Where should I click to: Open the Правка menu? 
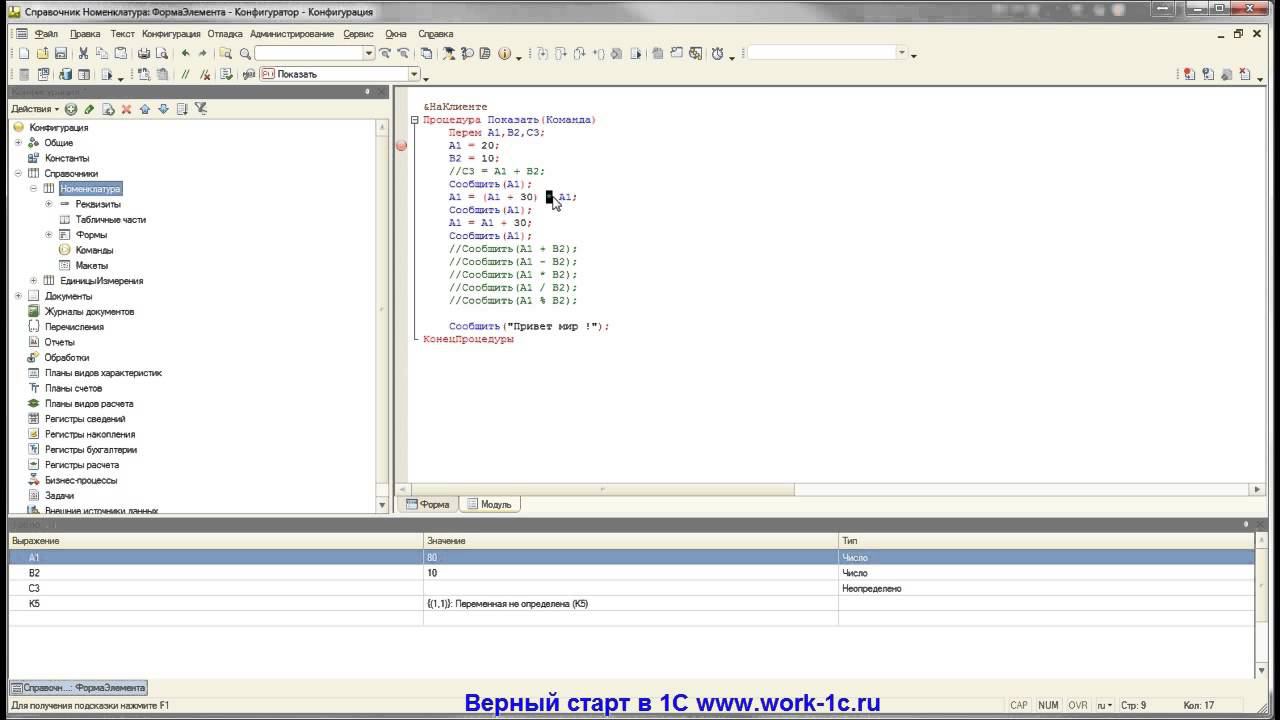85,34
